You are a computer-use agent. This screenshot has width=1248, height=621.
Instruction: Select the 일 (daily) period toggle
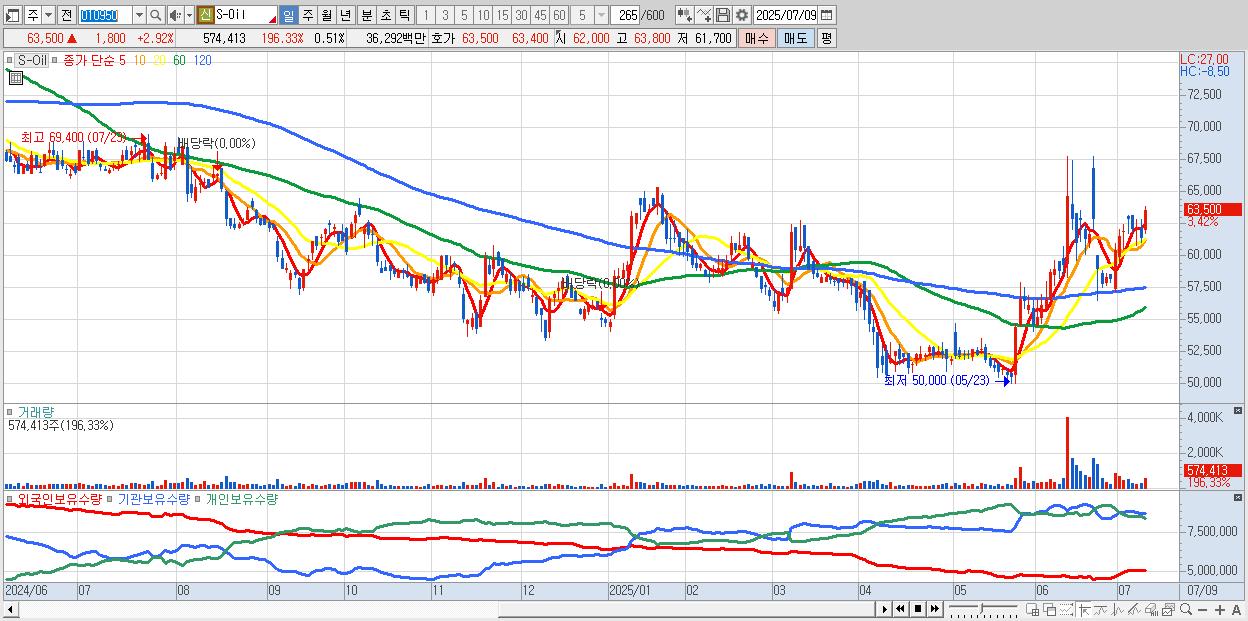point(288,15)
